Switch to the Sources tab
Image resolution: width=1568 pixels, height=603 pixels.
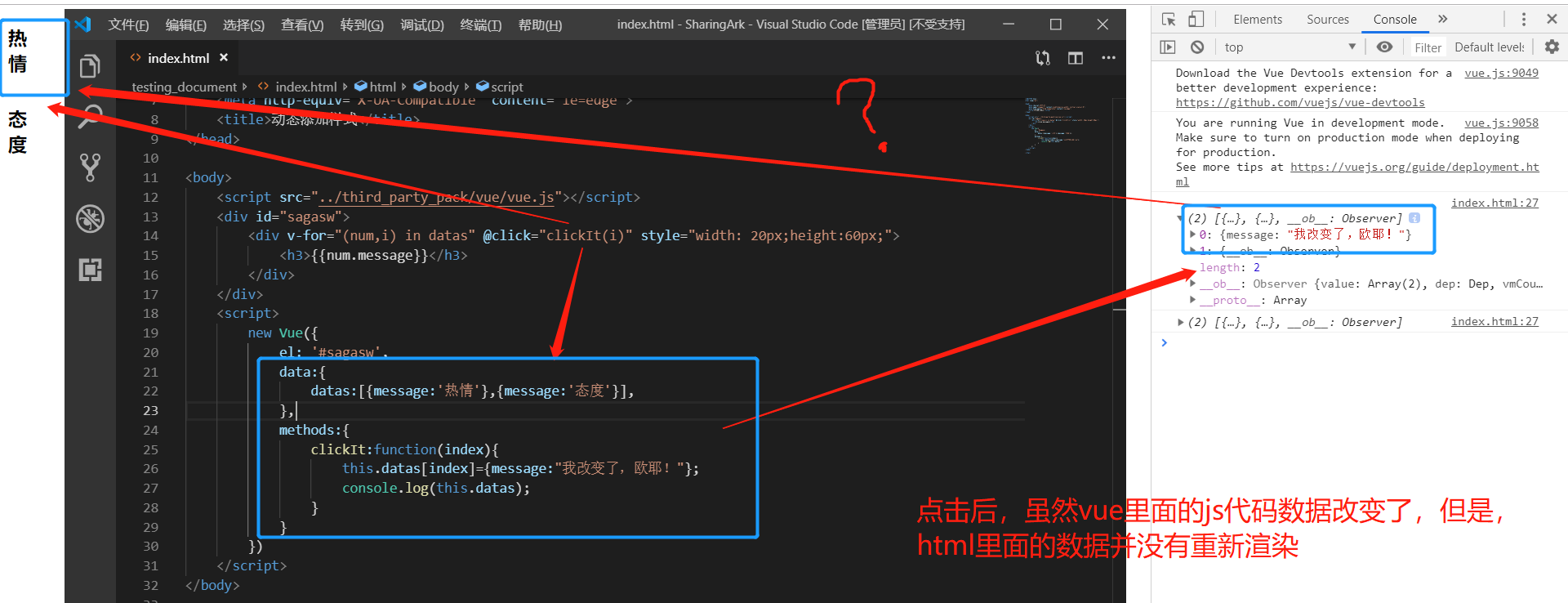click(1328, 20)
